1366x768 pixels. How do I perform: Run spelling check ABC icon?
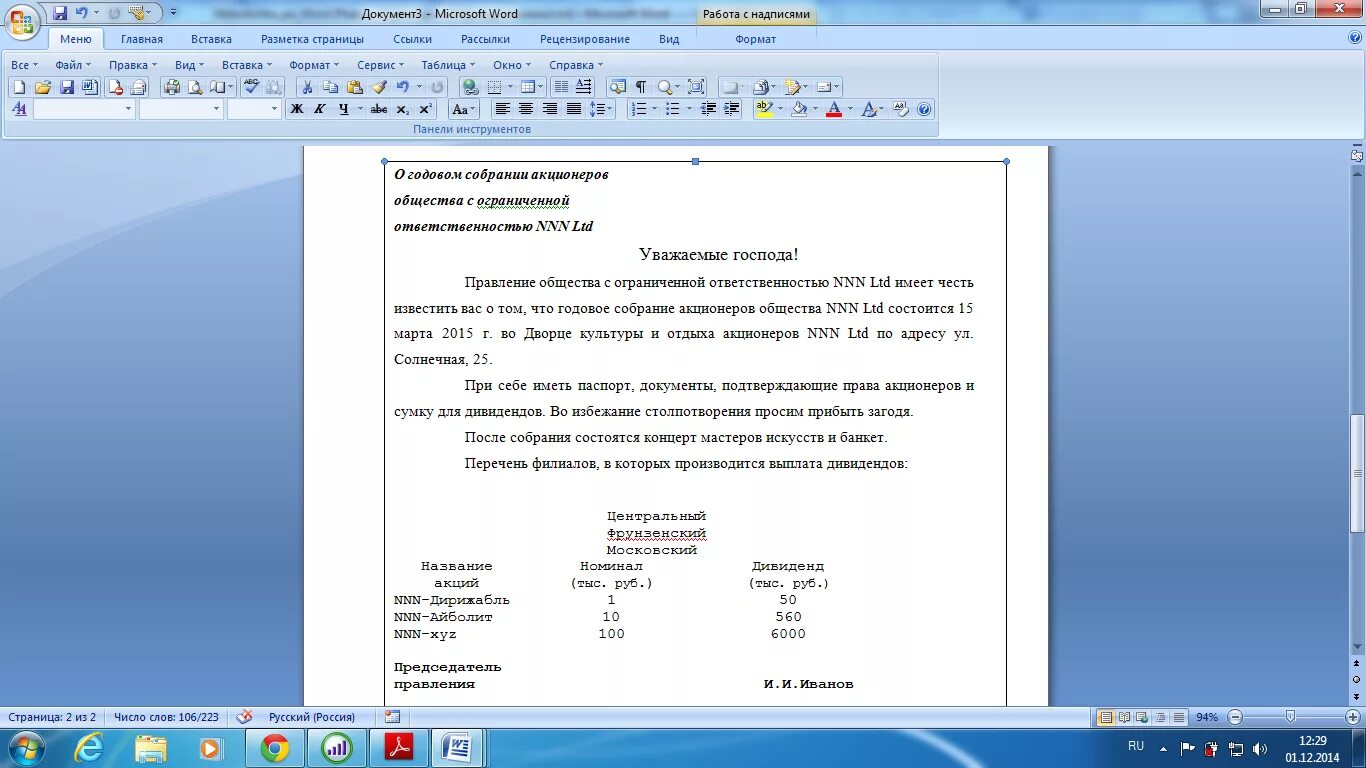coord(252,87)
